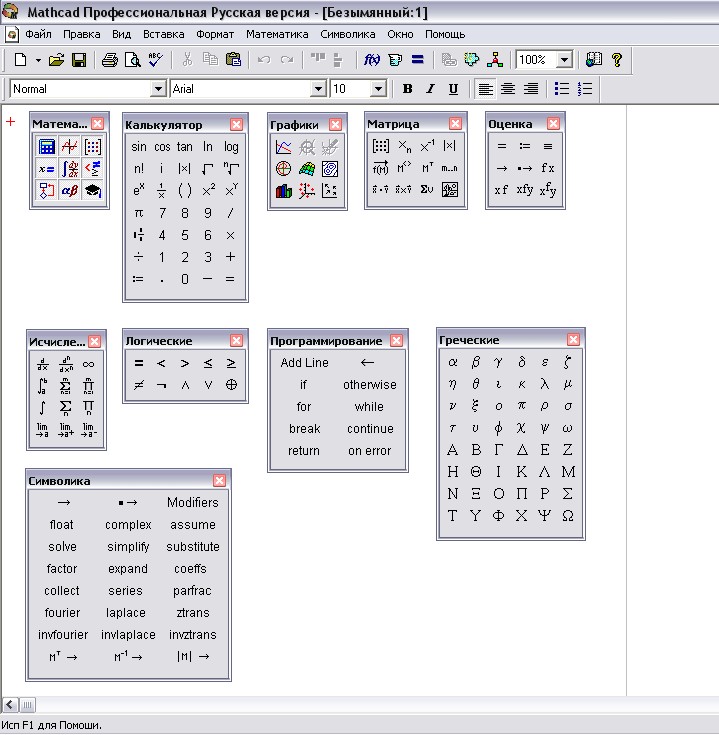
Task: Open the Graph palette icon in Math toolbar
Action: click(x=69, y=147)
